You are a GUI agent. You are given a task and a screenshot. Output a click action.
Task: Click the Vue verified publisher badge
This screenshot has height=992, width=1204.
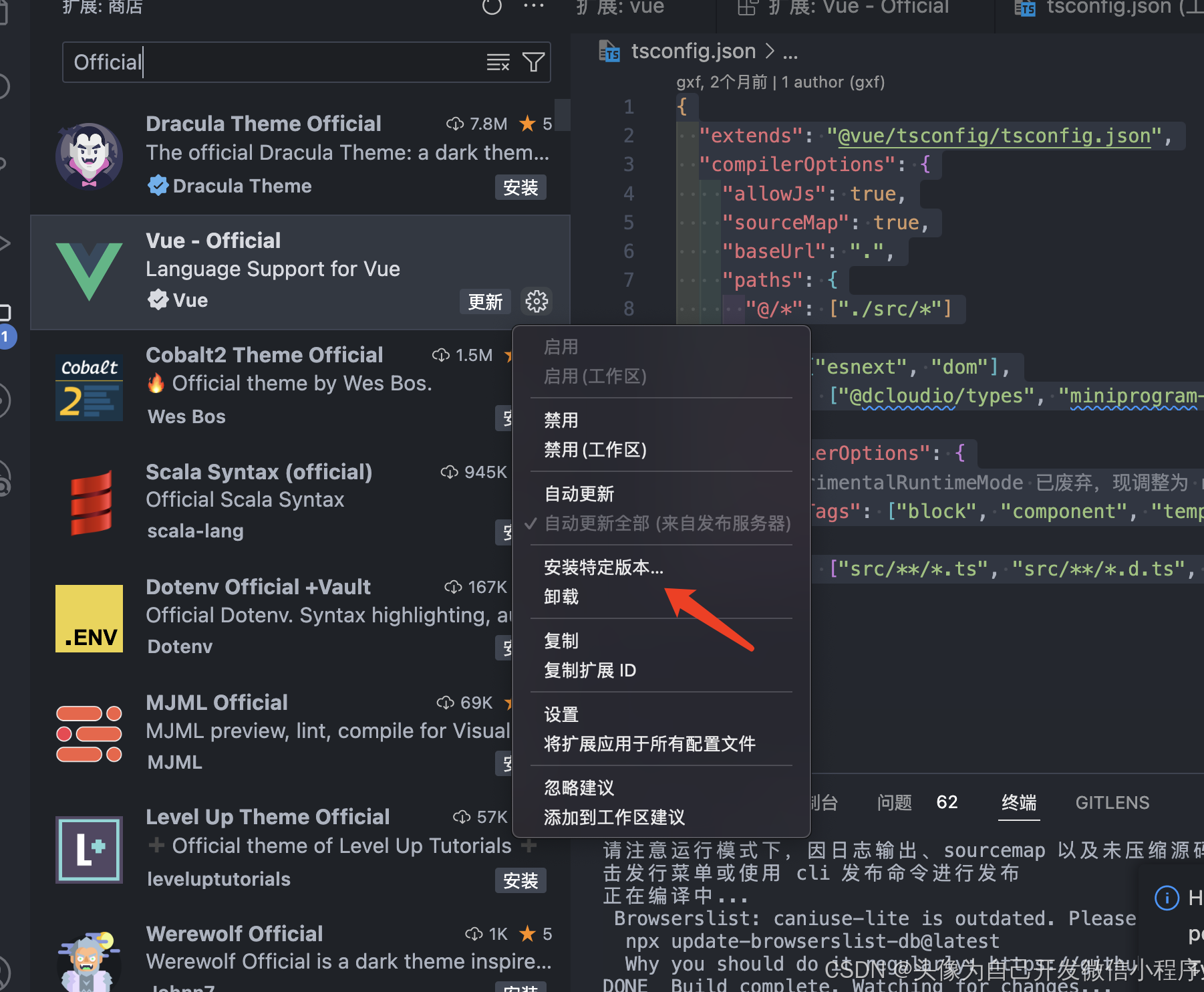click(x=158, y=300)
